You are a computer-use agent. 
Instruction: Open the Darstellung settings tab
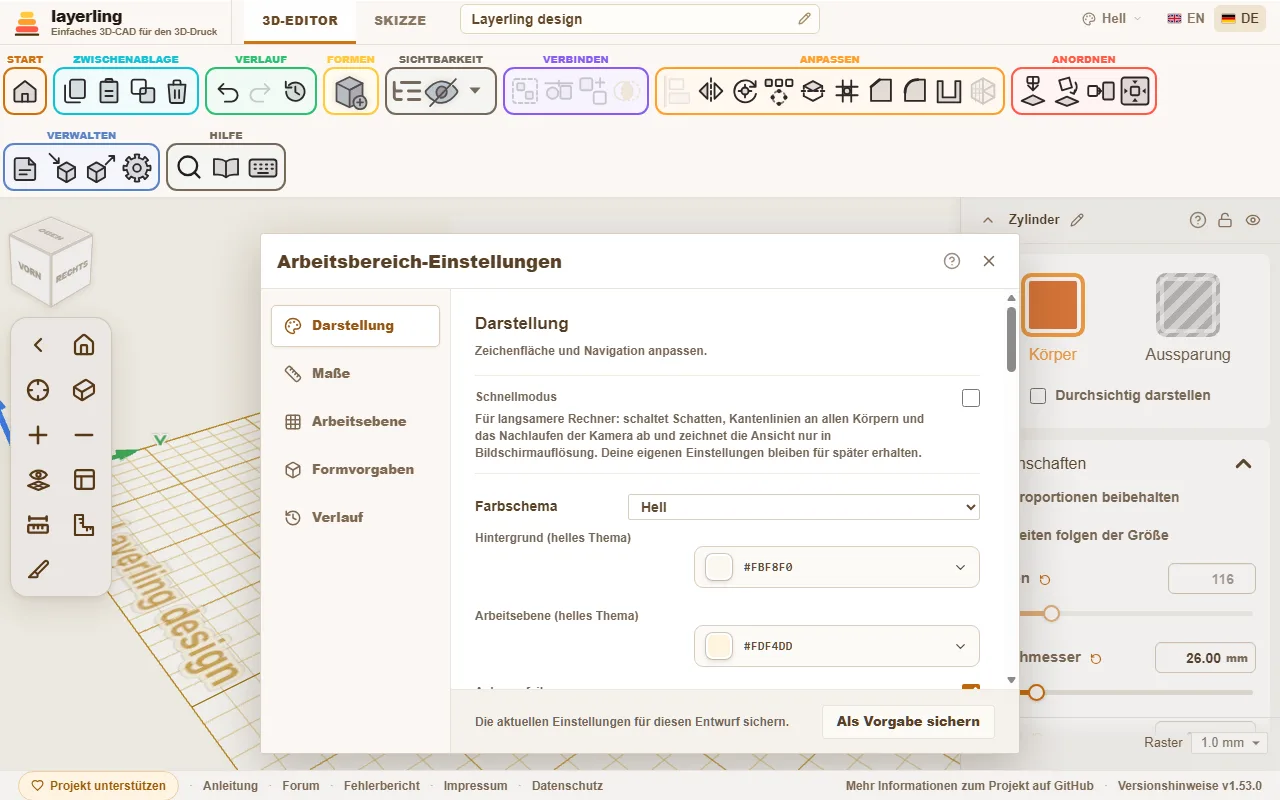(x=355, y=326)
